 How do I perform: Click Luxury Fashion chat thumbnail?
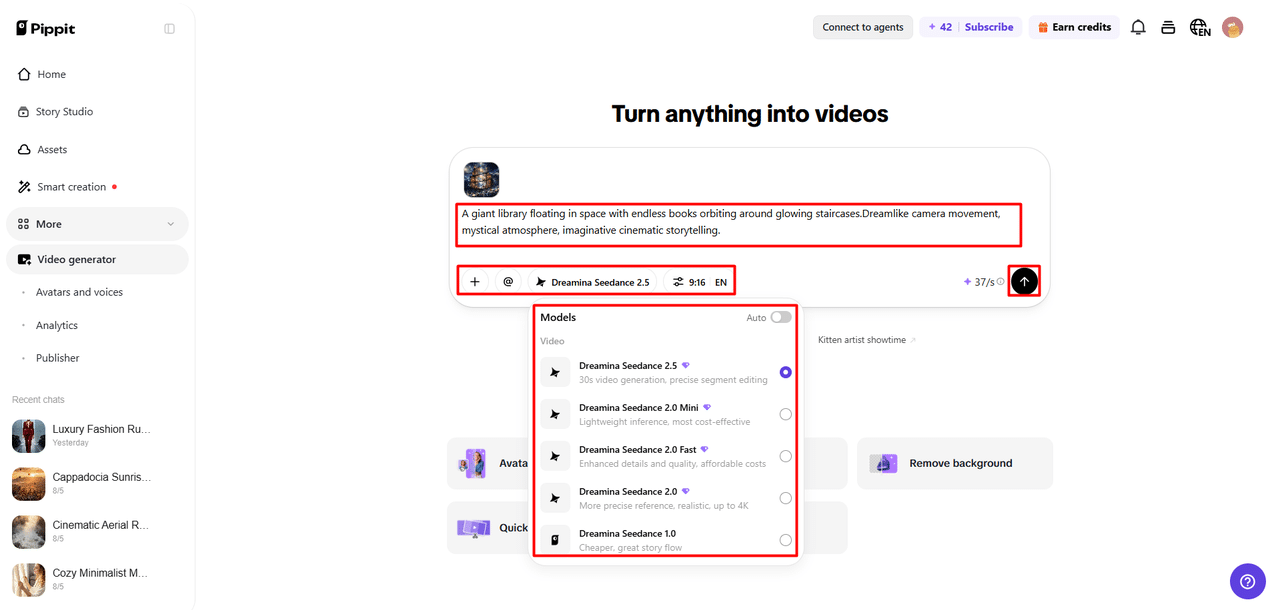29,436
